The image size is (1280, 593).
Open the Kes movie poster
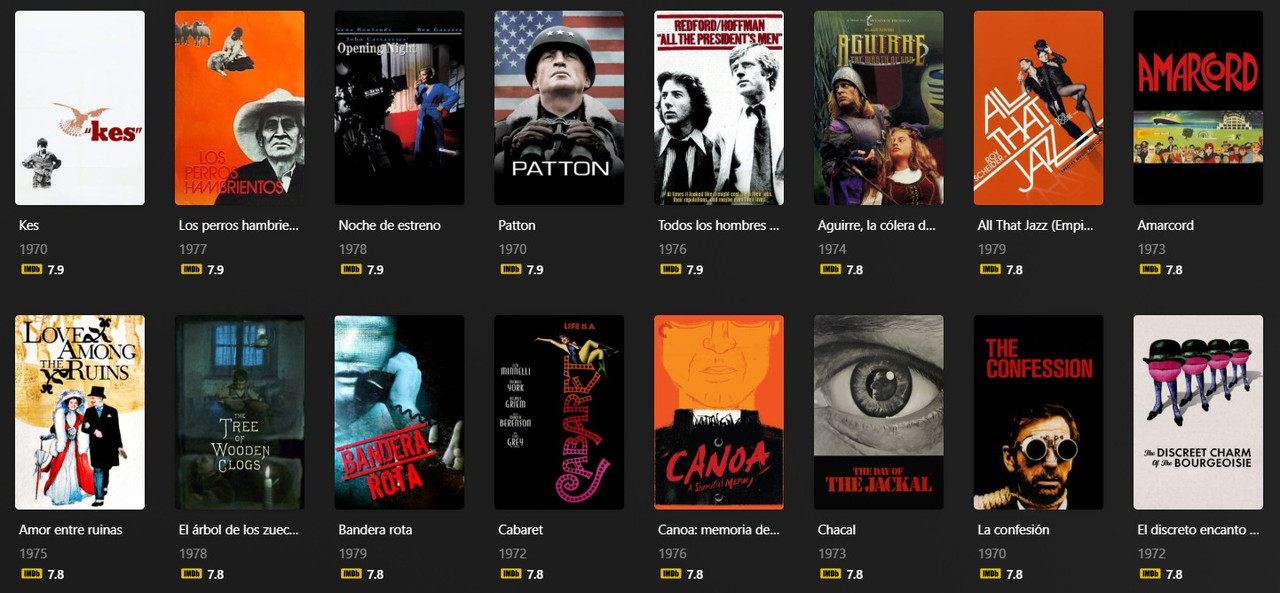point(80,108)
